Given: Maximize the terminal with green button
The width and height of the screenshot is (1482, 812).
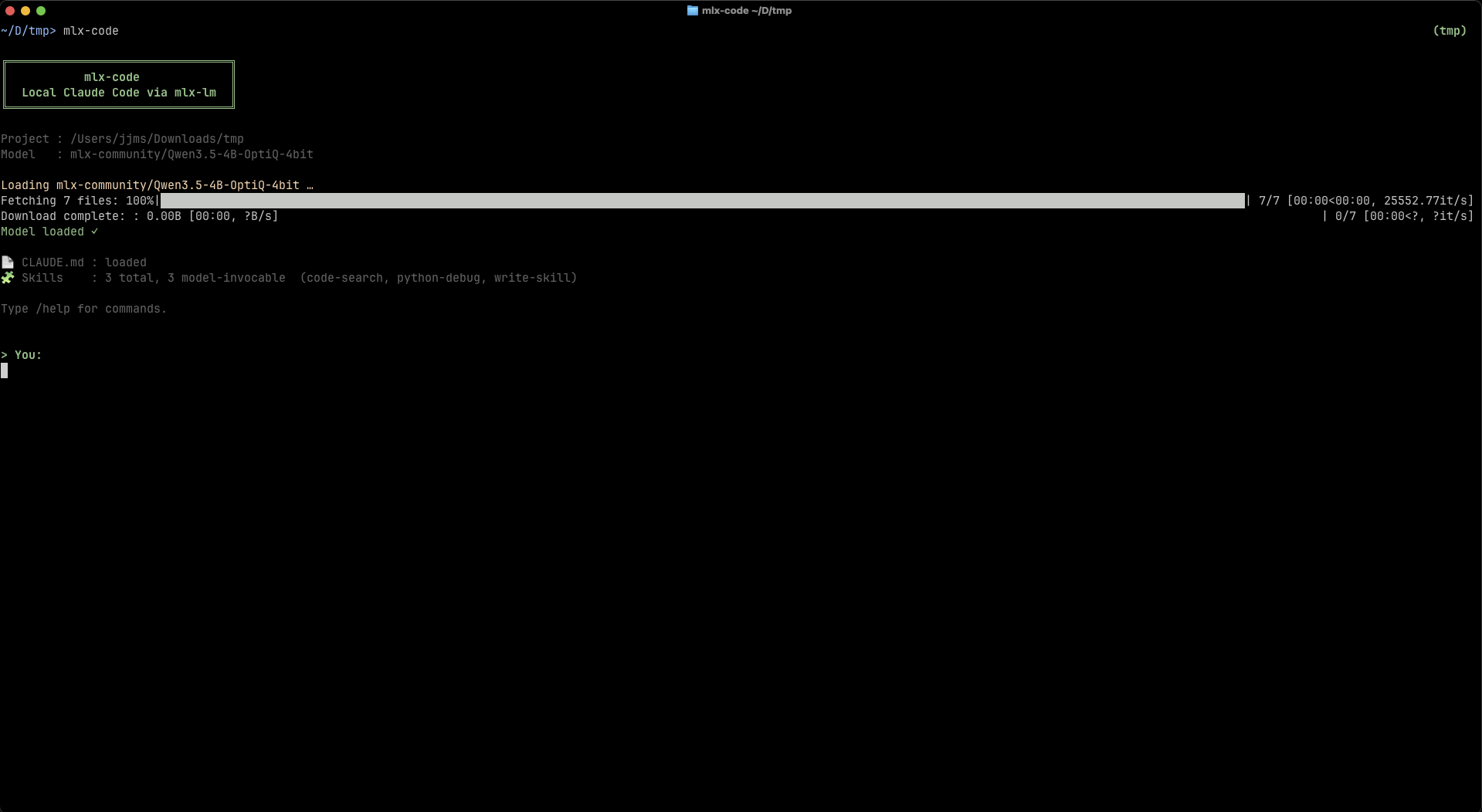Looking at the screenshot, I should 41,11.
